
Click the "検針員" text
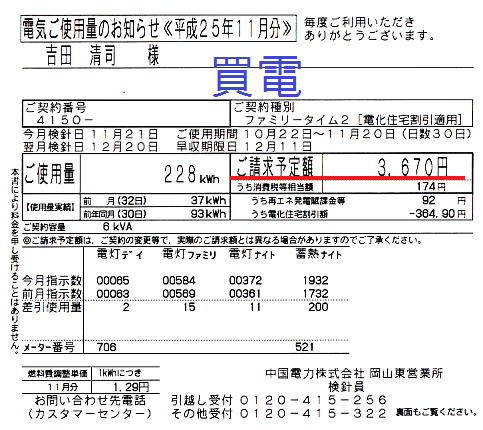(346, 387)
